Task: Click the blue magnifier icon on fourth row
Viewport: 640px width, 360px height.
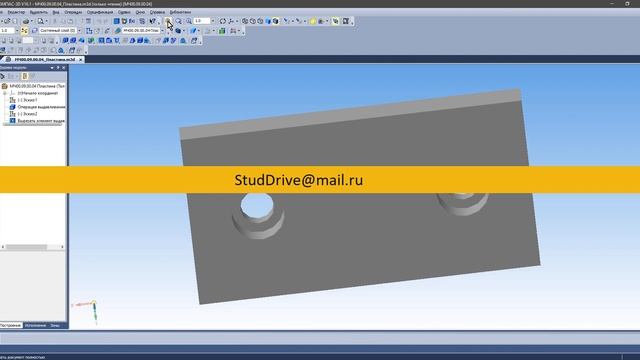Action: pos(61,50)
